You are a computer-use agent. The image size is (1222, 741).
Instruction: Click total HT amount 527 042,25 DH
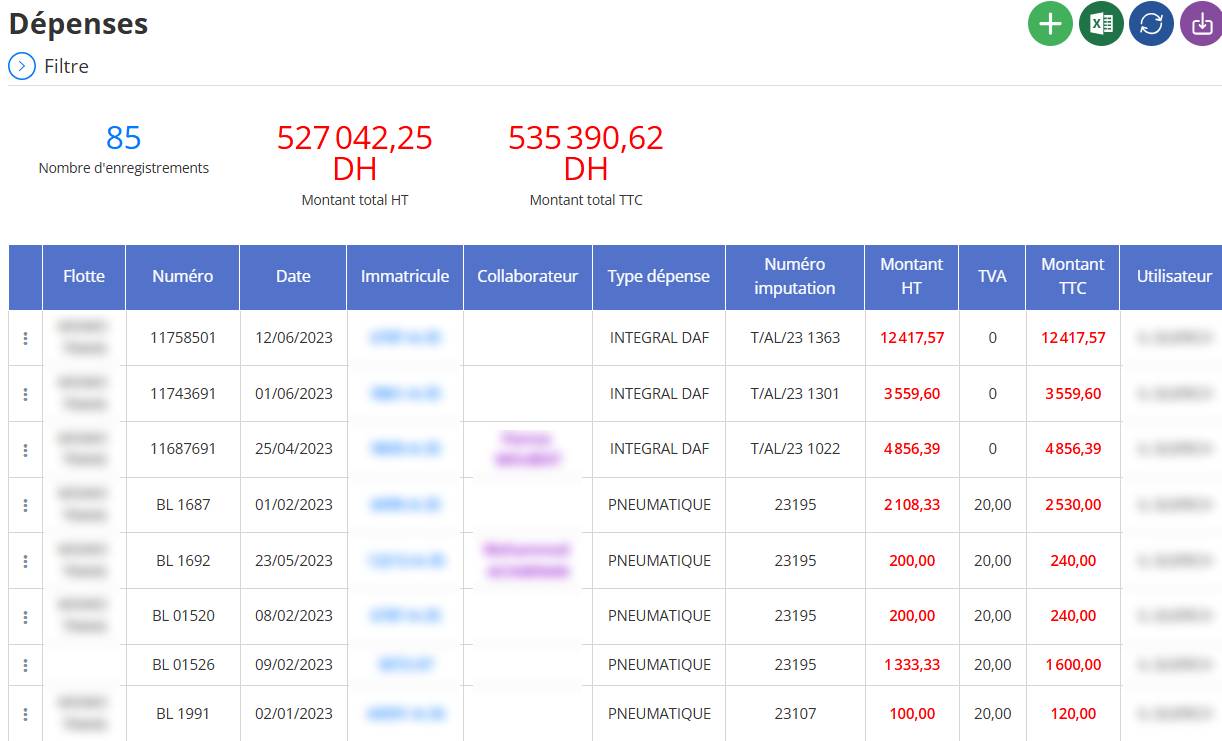tap(355, 152)
